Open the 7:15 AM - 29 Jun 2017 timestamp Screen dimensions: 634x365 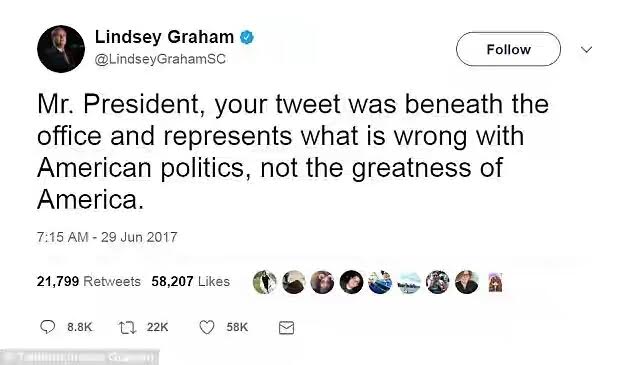click(107, 237)
